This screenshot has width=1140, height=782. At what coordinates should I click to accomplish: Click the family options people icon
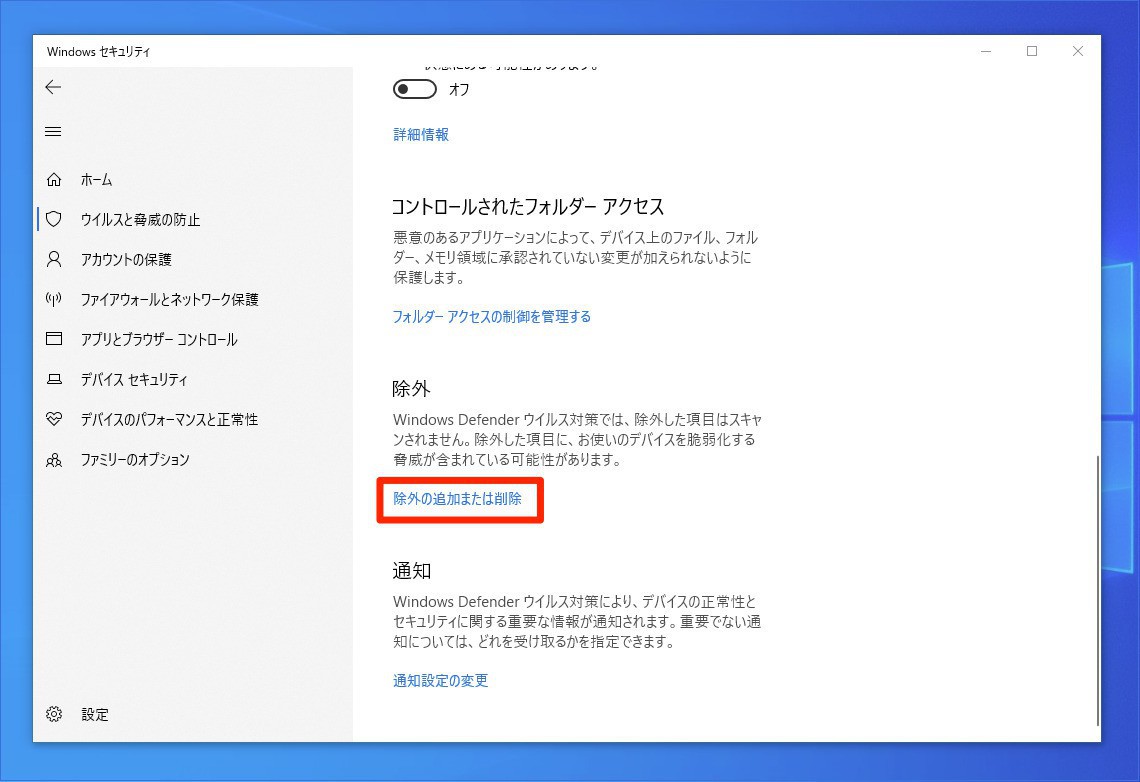(x=54, y=459)
